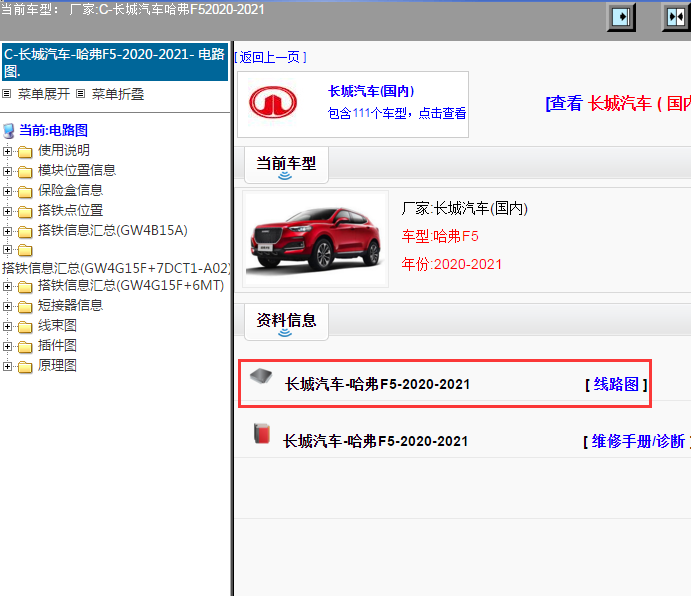691x596 pixels.
Task: Click 菜单折叠 to collapse all menus
Action: [118, 94]
